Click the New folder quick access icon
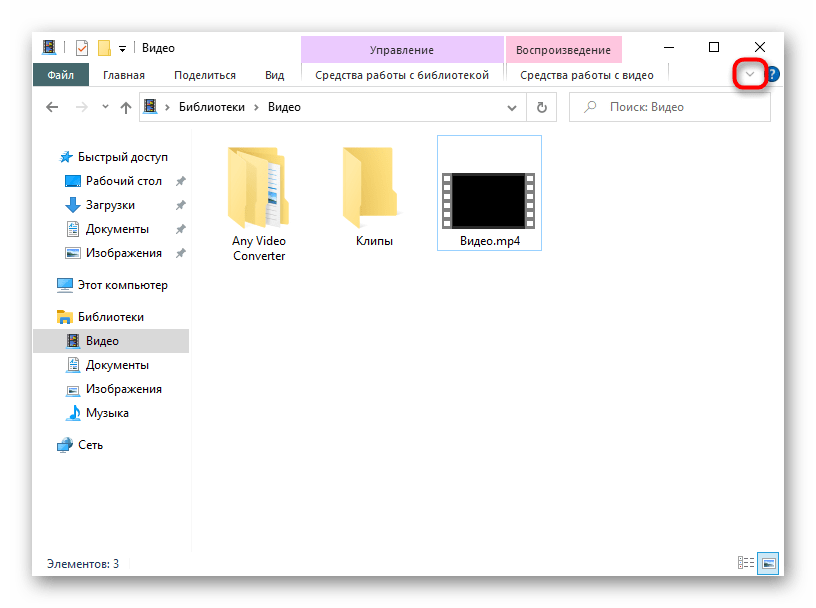 click(104, 48)
